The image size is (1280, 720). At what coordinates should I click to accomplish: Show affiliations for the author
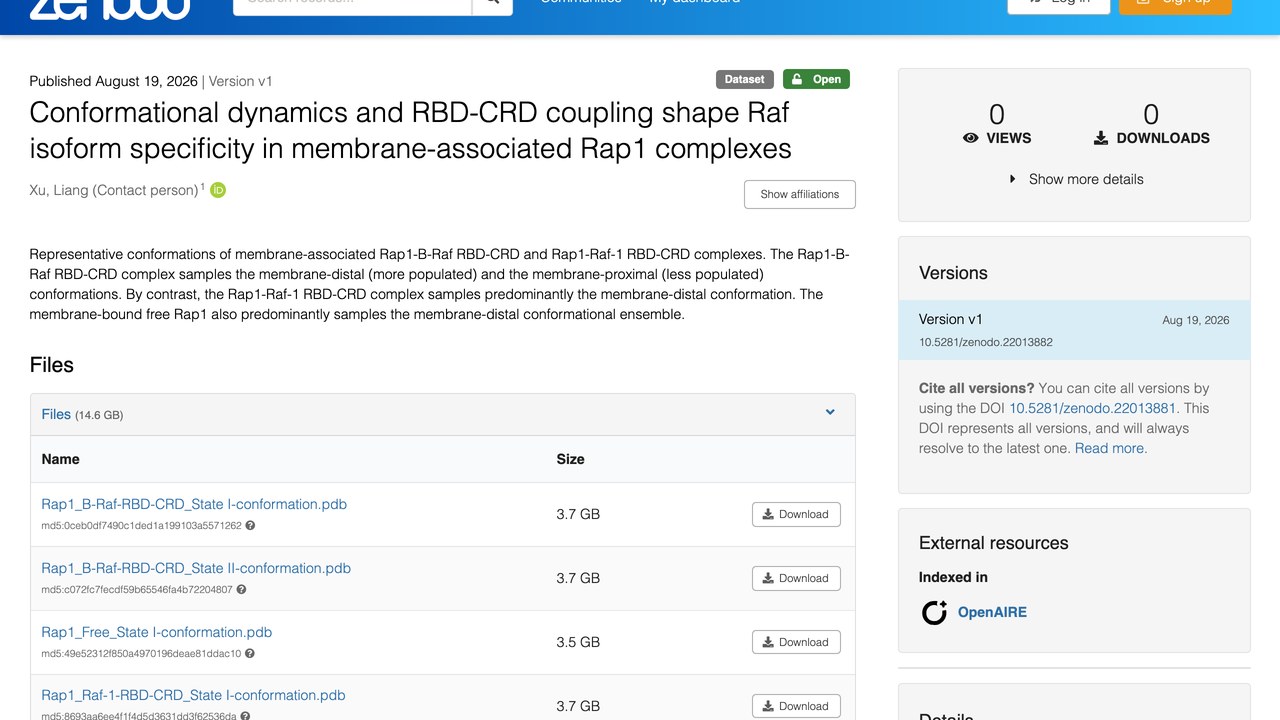pyautogui.click(x=800, y=194)
